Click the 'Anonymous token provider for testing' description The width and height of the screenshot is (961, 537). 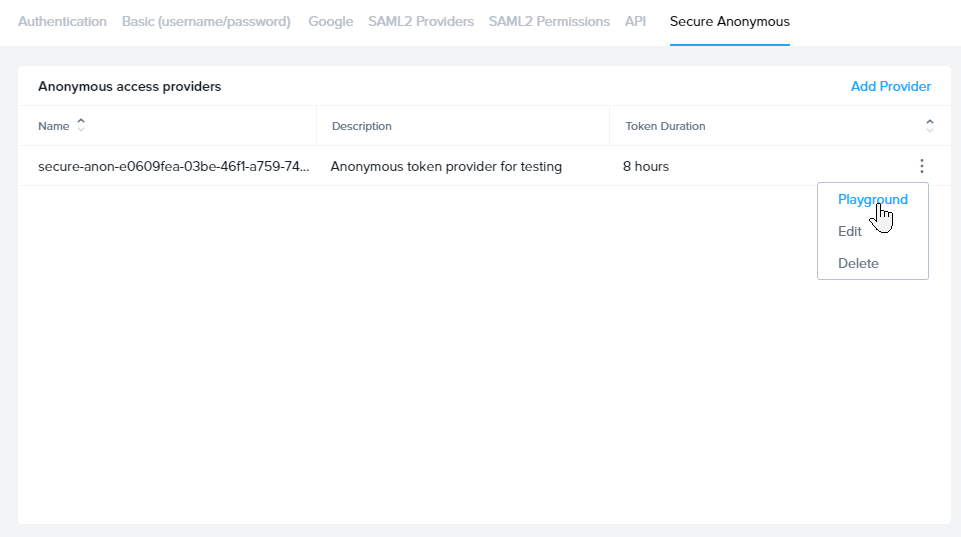tap(446, 166)
